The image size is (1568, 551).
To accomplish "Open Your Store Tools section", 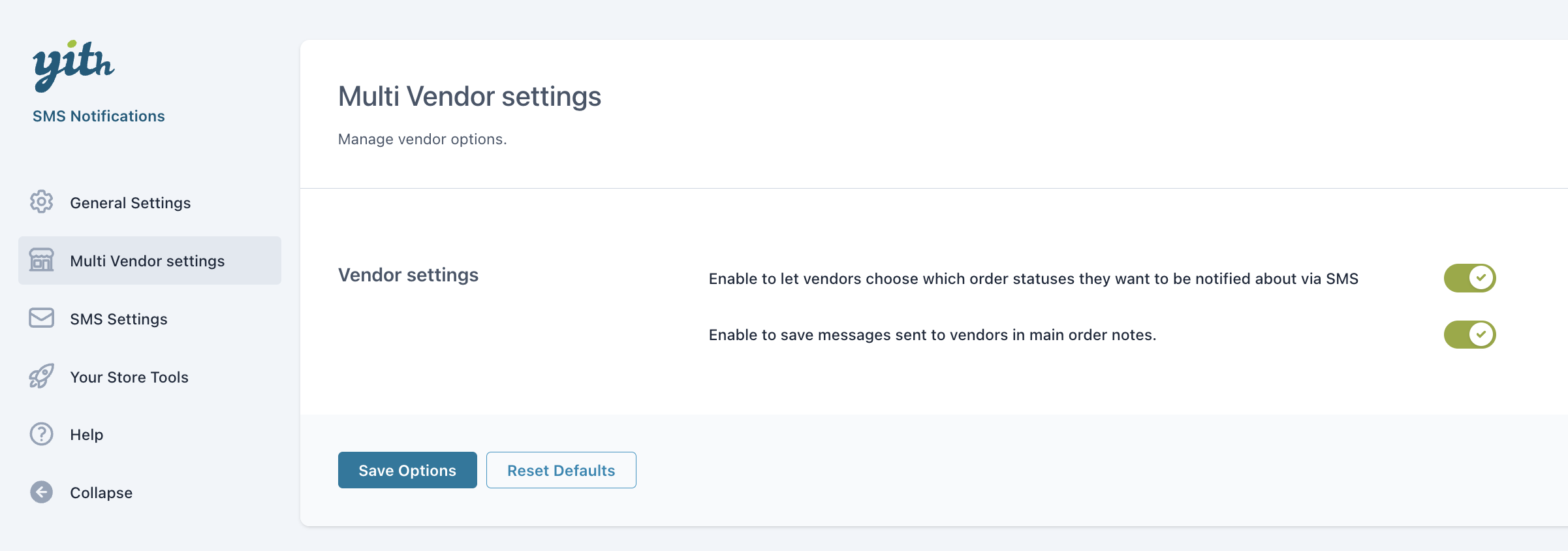I will (x=129, y=377).
